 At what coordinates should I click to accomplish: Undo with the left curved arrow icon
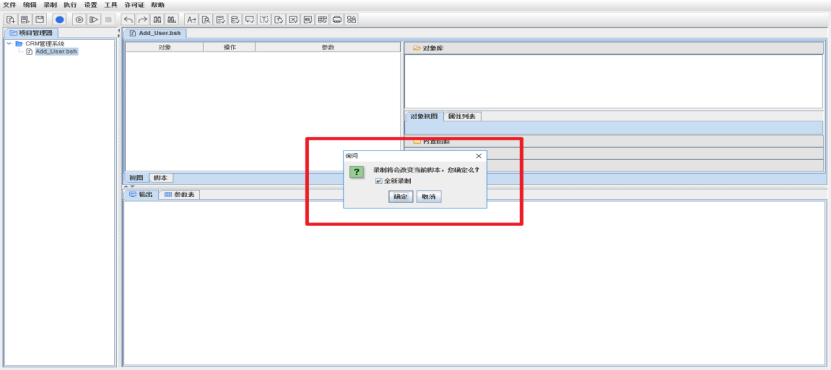click(x=128, y=20)
